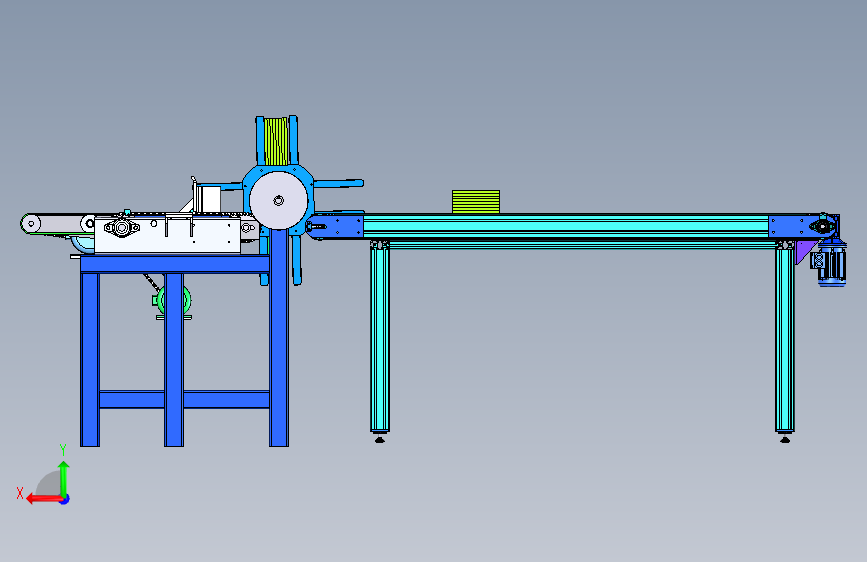The height and width of the screenshot is (562, 867).
Task: Select the large white disc of the rotating wheel
Action: 279,200
